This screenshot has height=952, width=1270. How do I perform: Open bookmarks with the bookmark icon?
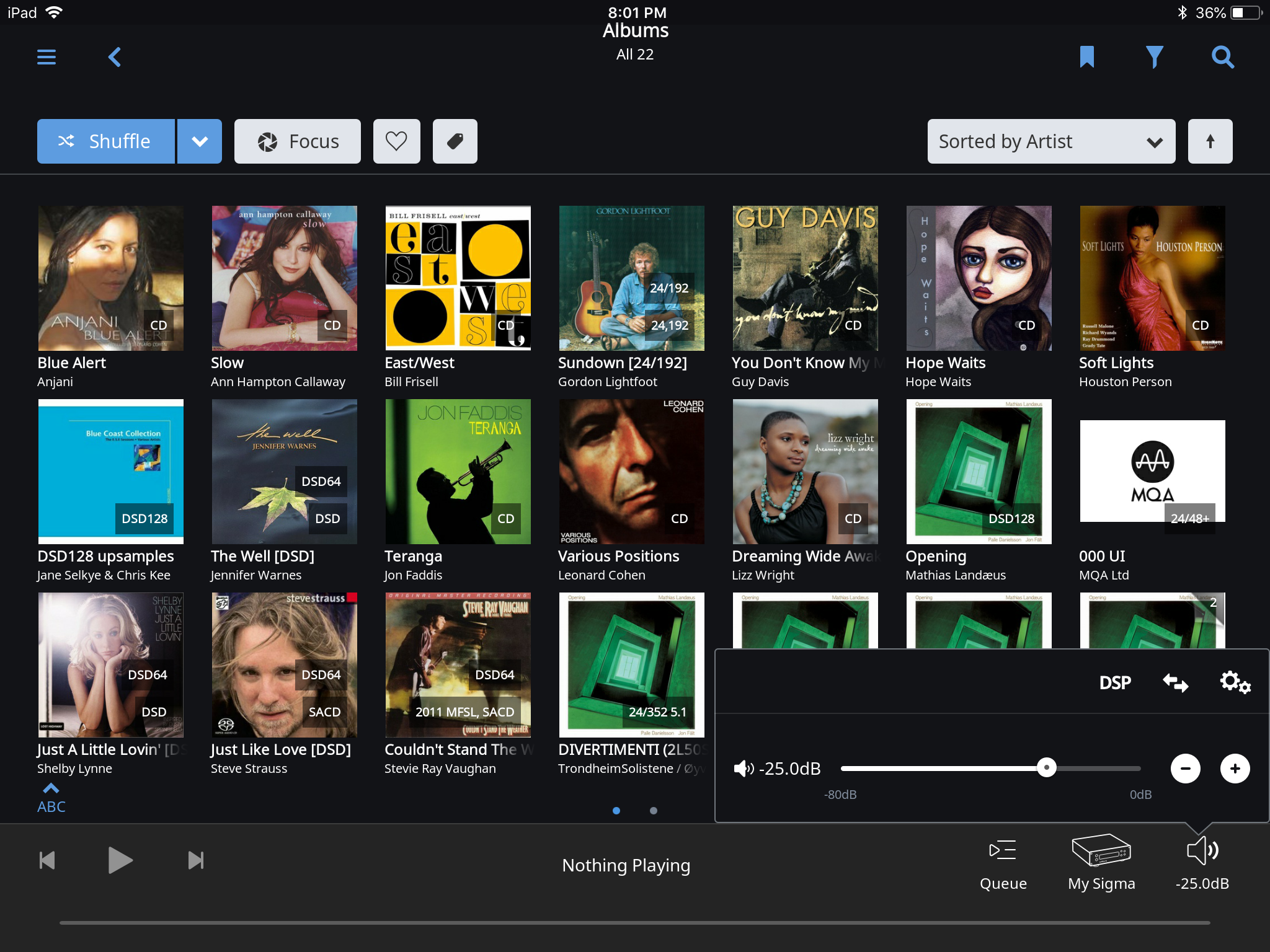1086,57
